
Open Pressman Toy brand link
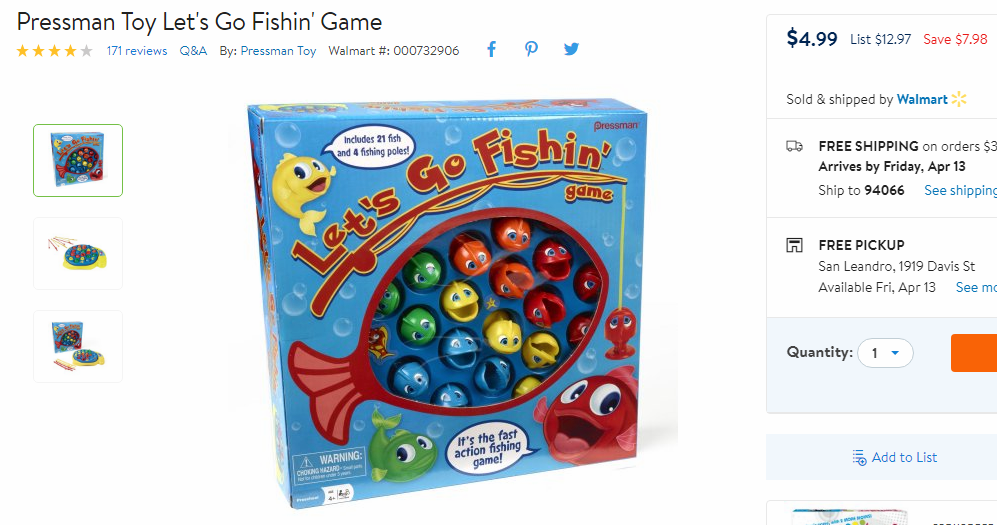pyautogui.click(x=278, y=51)
